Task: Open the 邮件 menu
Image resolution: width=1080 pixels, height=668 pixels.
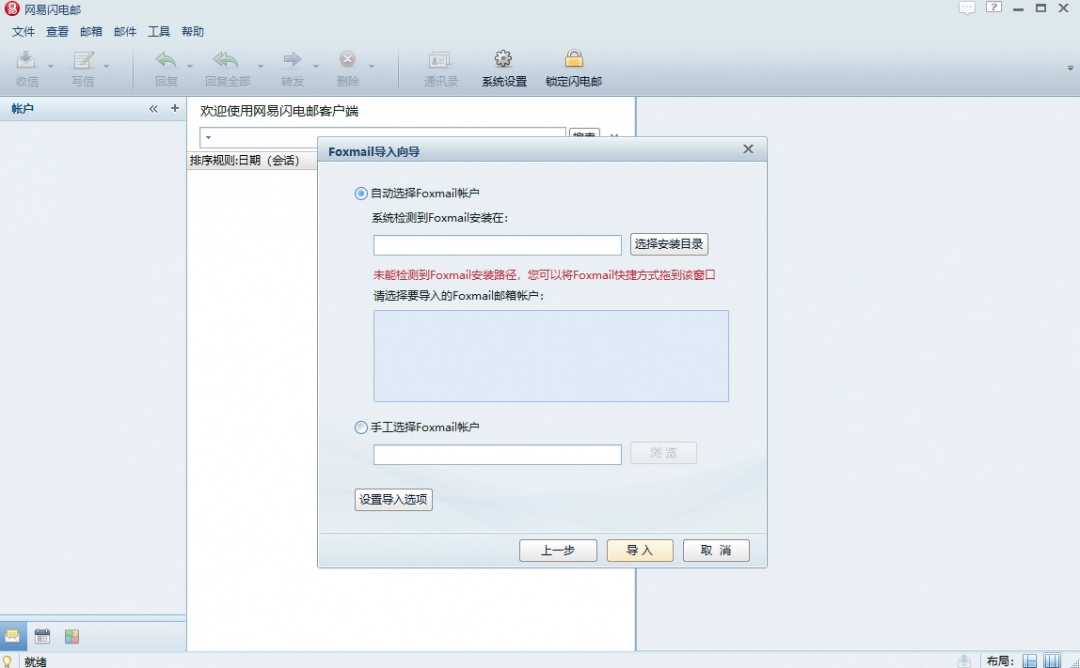Action: click(125, 32)
